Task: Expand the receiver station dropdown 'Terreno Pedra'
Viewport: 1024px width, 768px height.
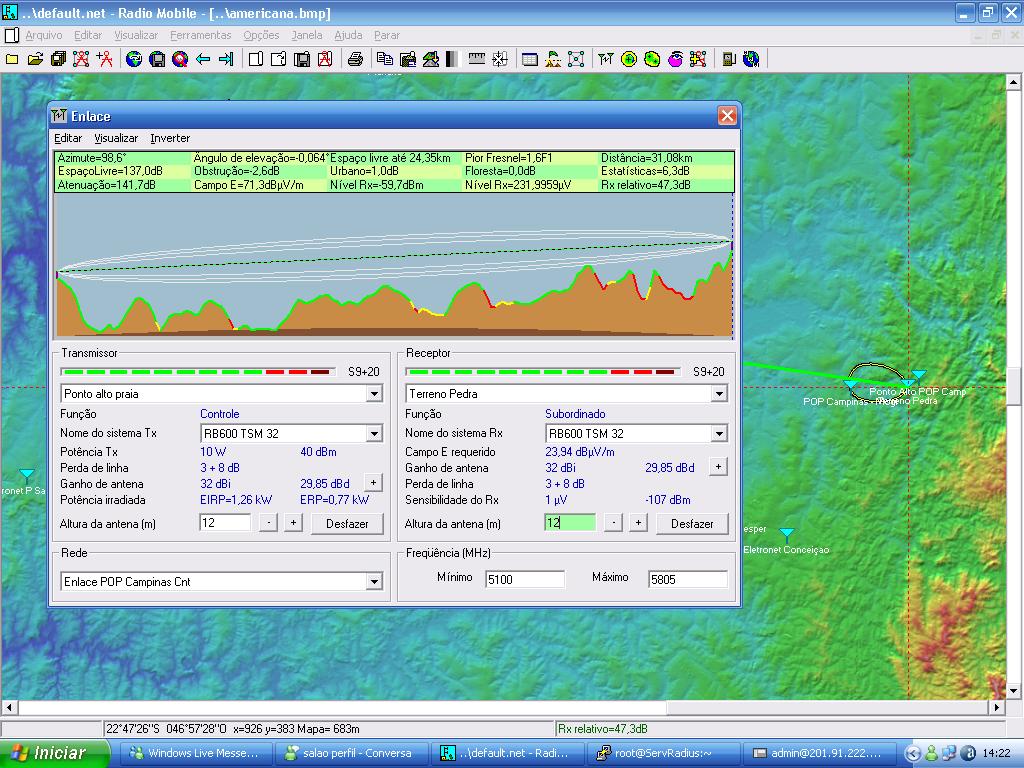Action: 719,394
